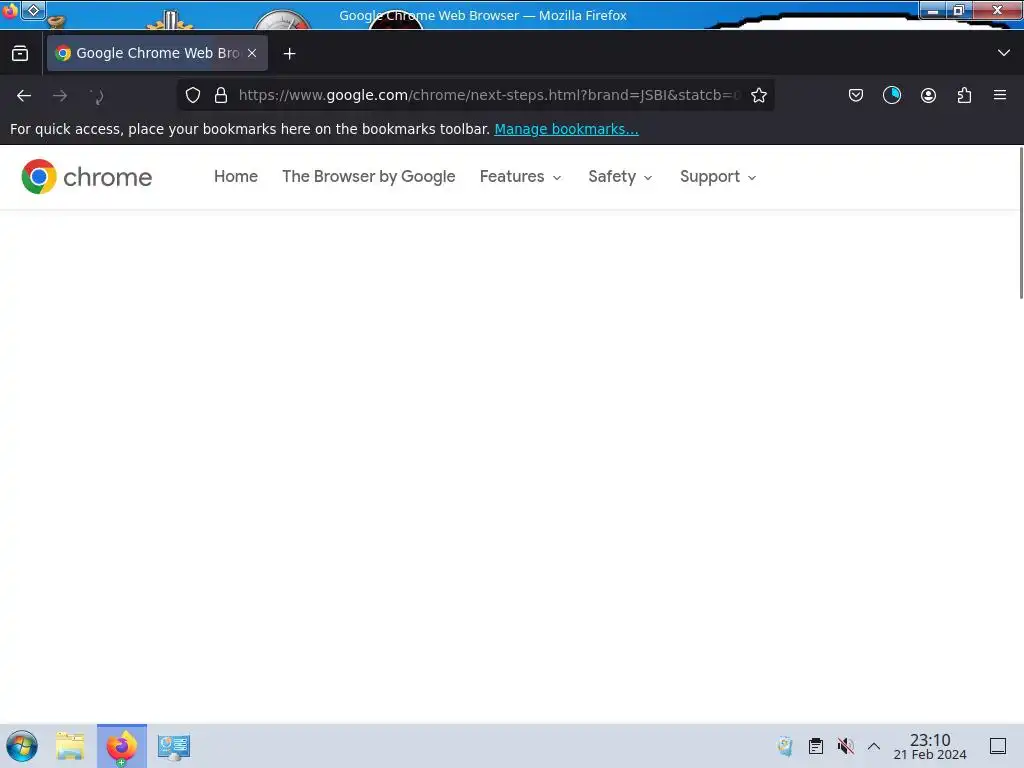
Task: Select the Google Chrome Web Browser tab
Action: [157, 53]
